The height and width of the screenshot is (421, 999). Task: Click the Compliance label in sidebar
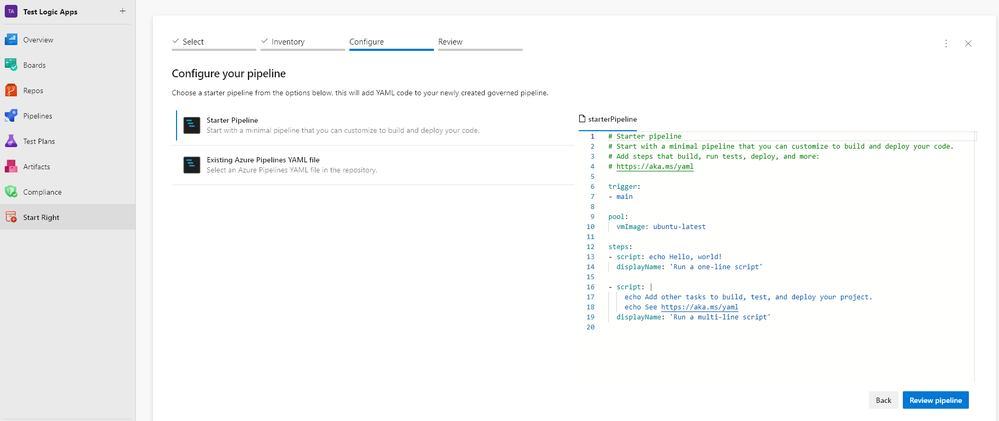click(41, 192)
